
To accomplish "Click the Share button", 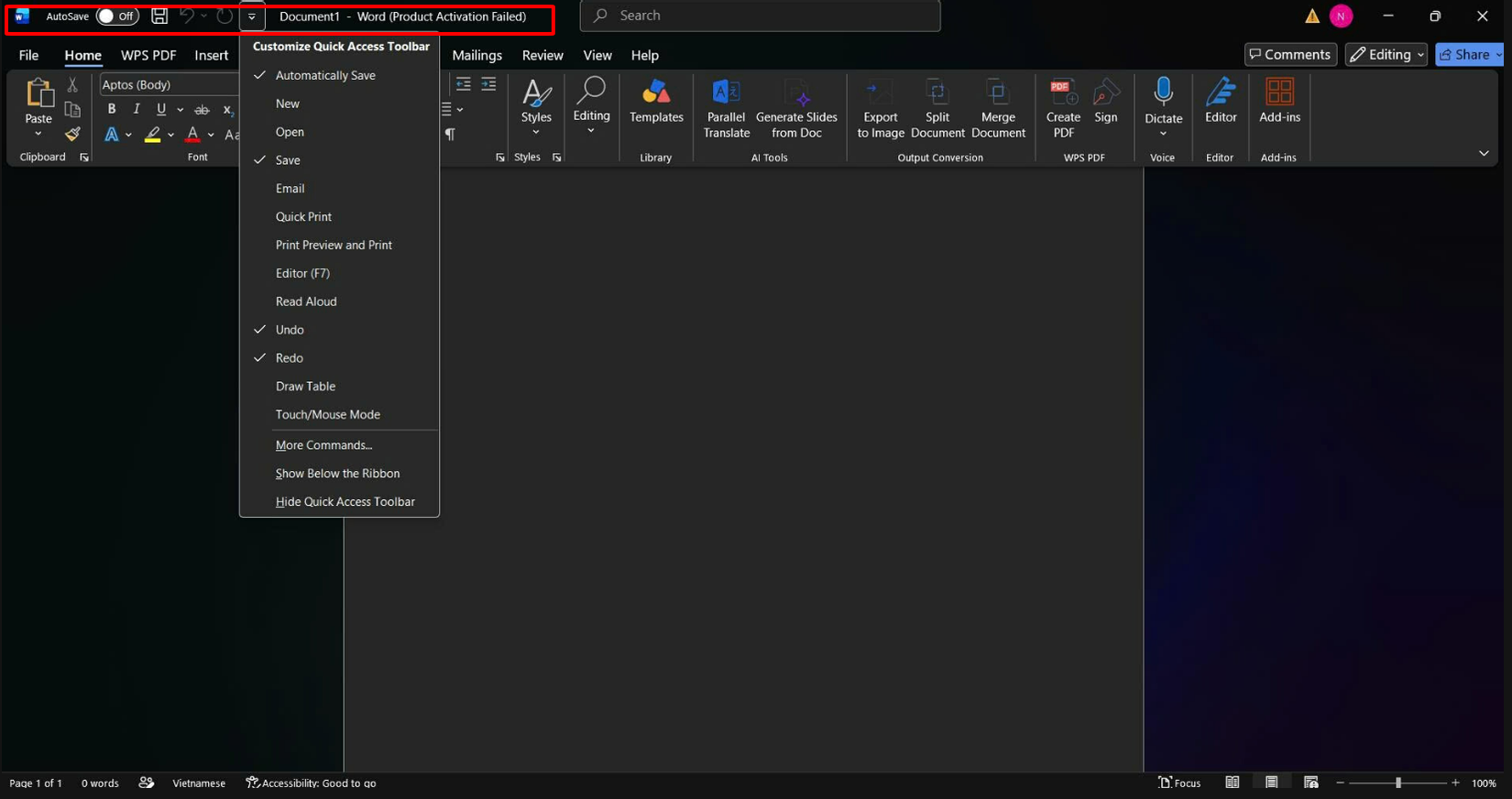I will tap(1470, 55).
